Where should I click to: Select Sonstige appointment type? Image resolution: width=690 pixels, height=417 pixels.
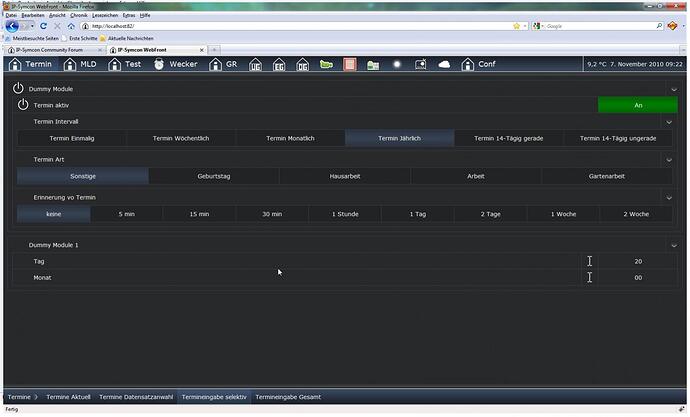click(x=83, y=176)
